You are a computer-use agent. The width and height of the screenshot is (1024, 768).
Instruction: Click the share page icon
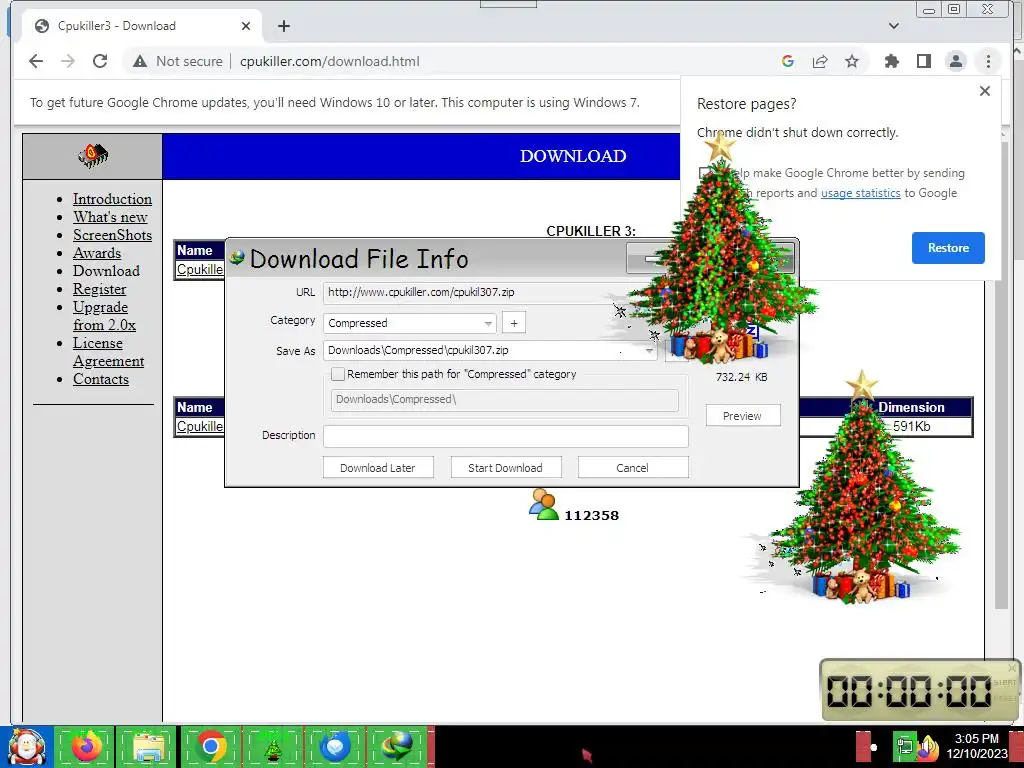pyautogui.click(x=820, y=61)
